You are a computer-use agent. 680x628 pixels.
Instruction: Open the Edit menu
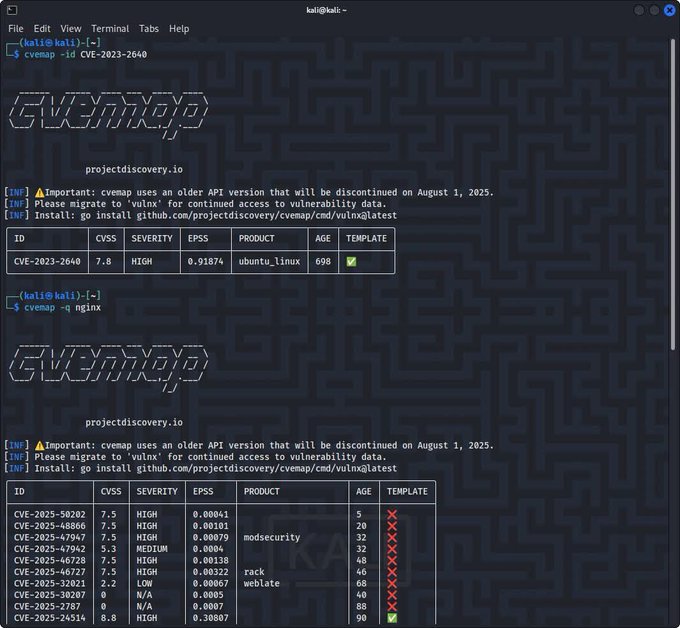[42, 29]
